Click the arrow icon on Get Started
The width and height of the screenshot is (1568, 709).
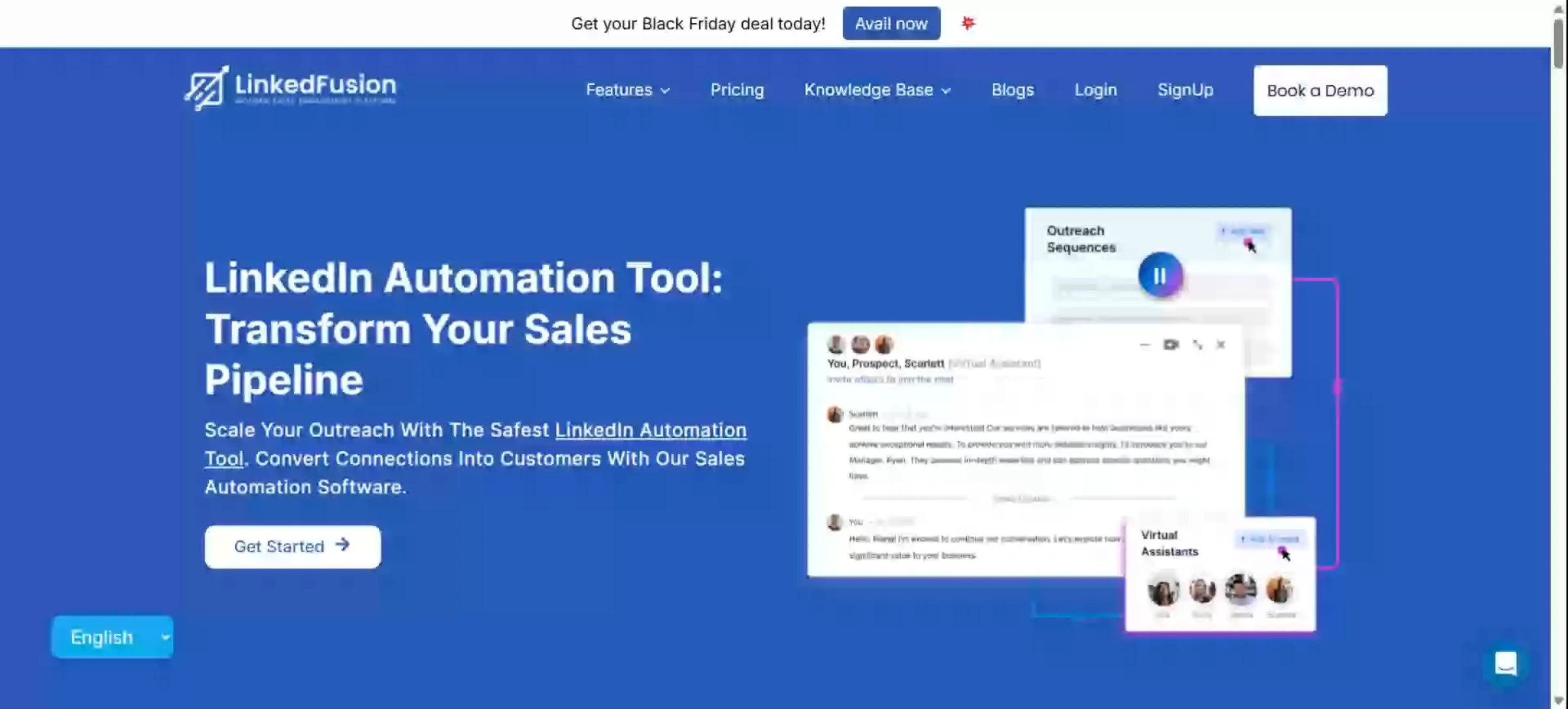[342, 545]
